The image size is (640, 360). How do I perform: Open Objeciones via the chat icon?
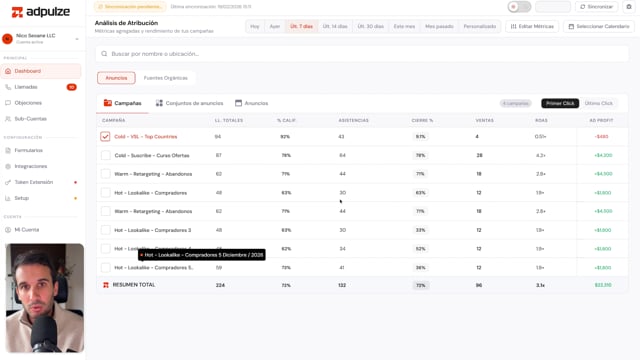coord(8,103)
